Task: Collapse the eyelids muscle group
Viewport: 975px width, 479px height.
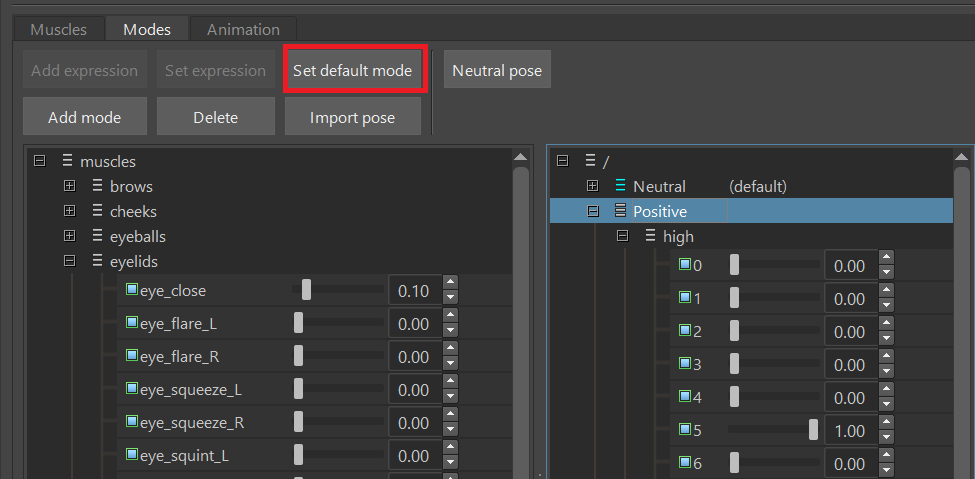Action: (69, 261)
